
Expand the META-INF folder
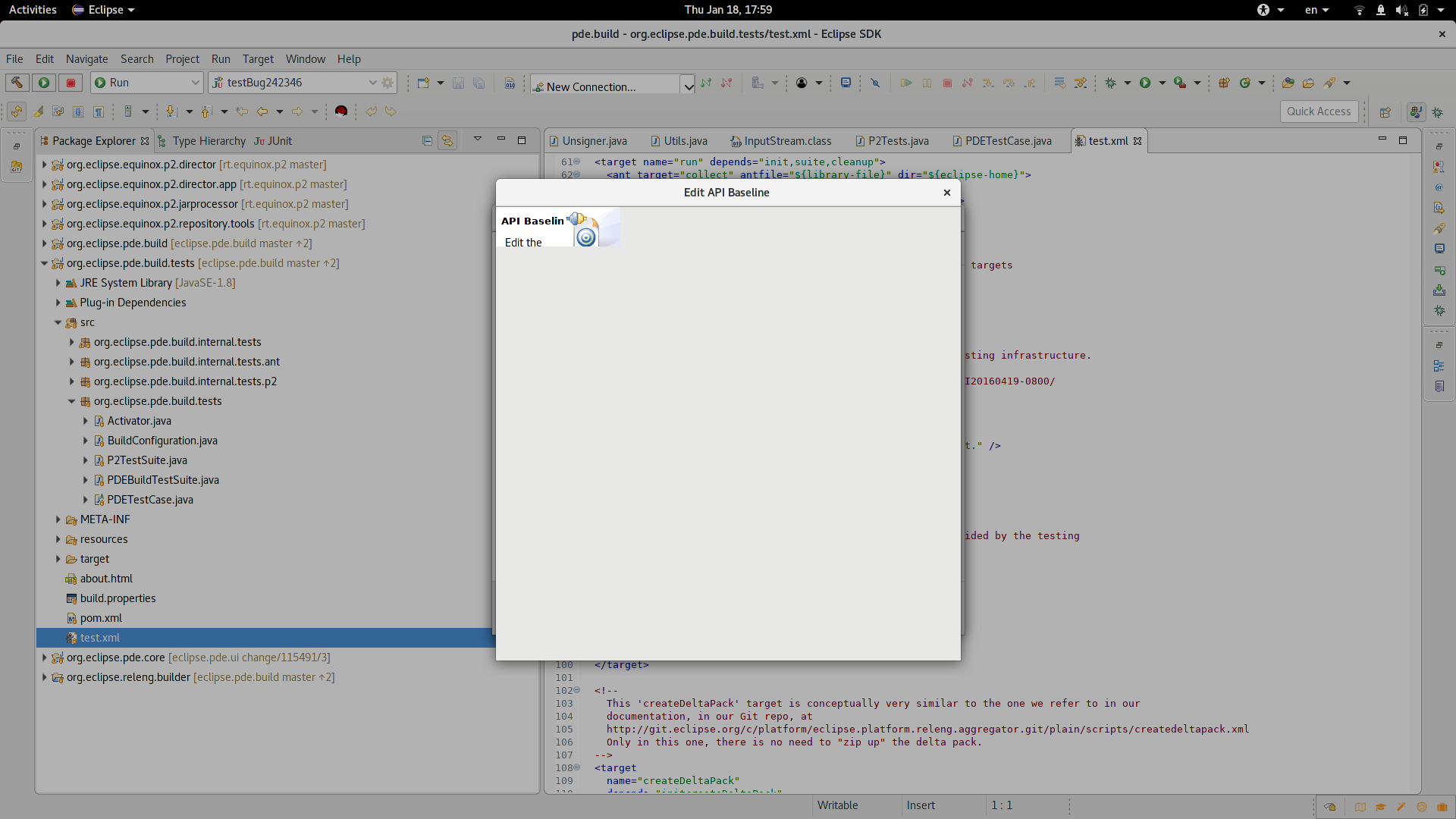click(58, 519)
